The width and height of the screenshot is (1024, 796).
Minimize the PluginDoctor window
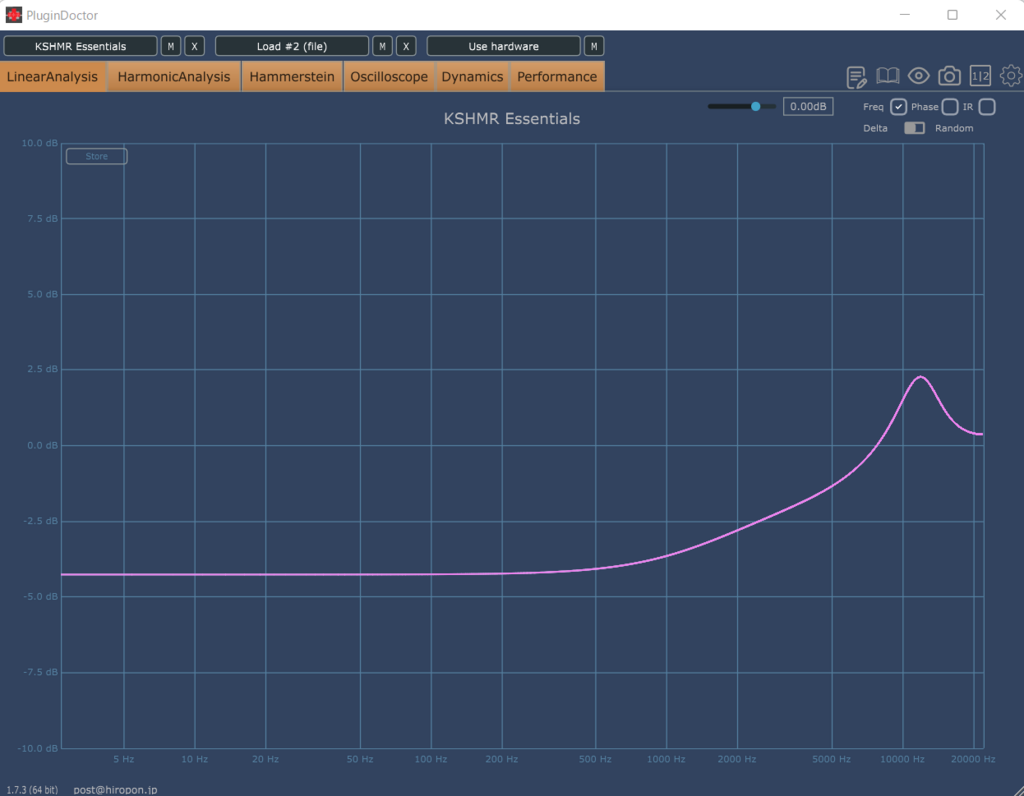(904, 15)
